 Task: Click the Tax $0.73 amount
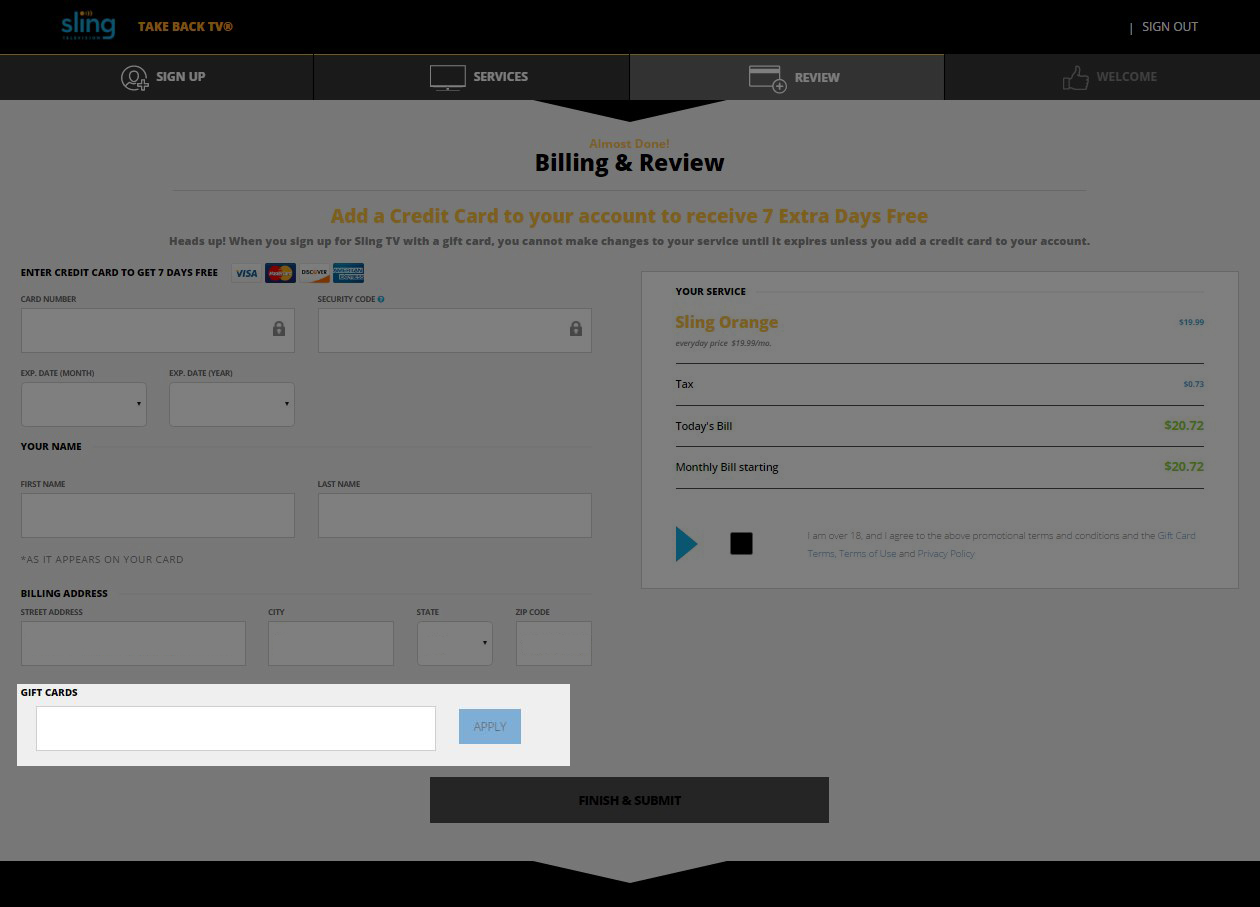(x=1194, y=384)
